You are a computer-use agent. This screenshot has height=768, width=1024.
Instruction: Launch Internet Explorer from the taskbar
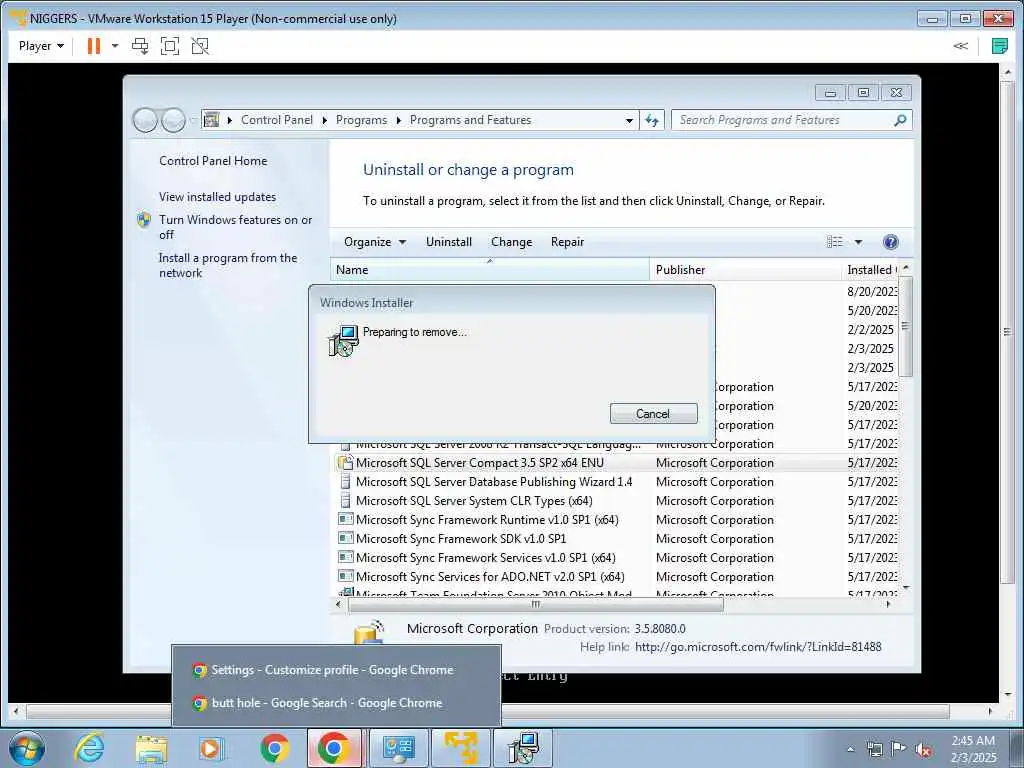tap(89, 748)
